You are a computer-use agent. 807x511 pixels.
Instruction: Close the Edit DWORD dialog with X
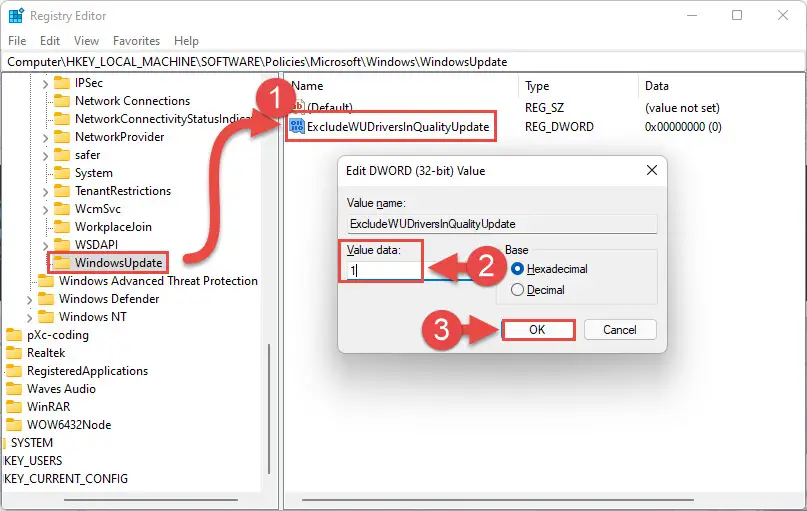pyautogui.click(x=652, y=170)
